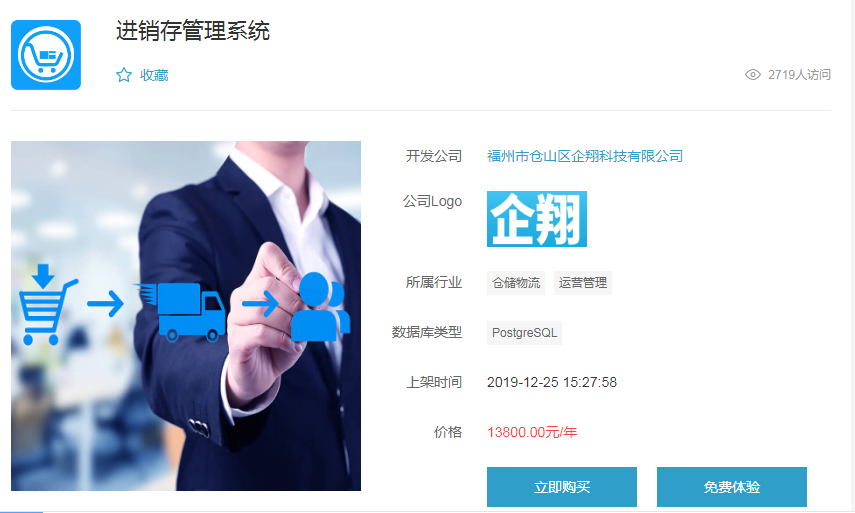855x513 pixels.
Task: Click the 企翔 company logo
Action: click(537, 219)
